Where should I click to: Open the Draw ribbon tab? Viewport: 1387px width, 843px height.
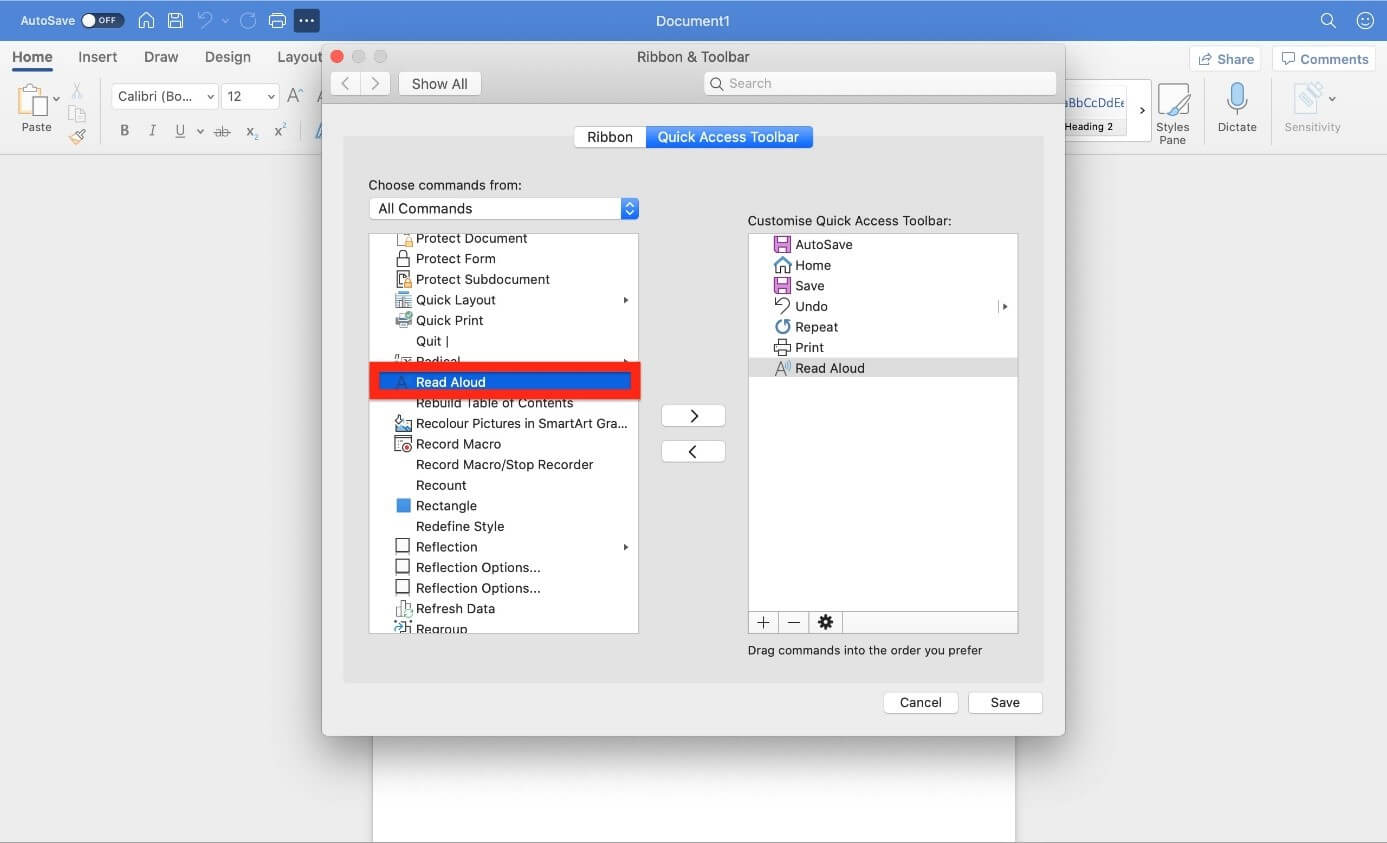point(161,57)
